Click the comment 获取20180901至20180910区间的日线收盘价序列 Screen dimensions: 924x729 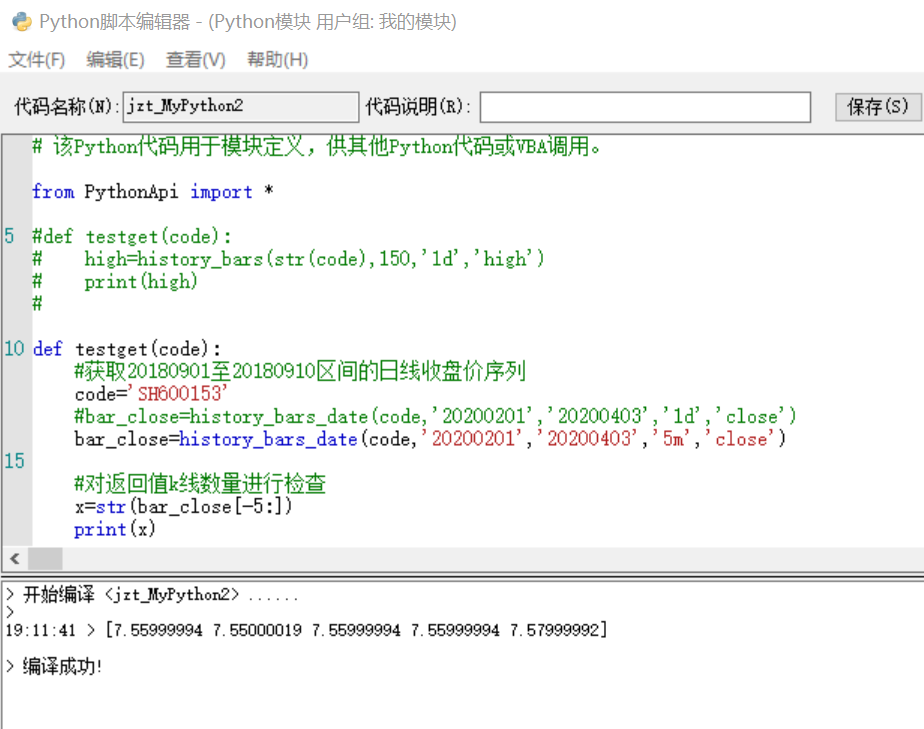pos(300,371)
